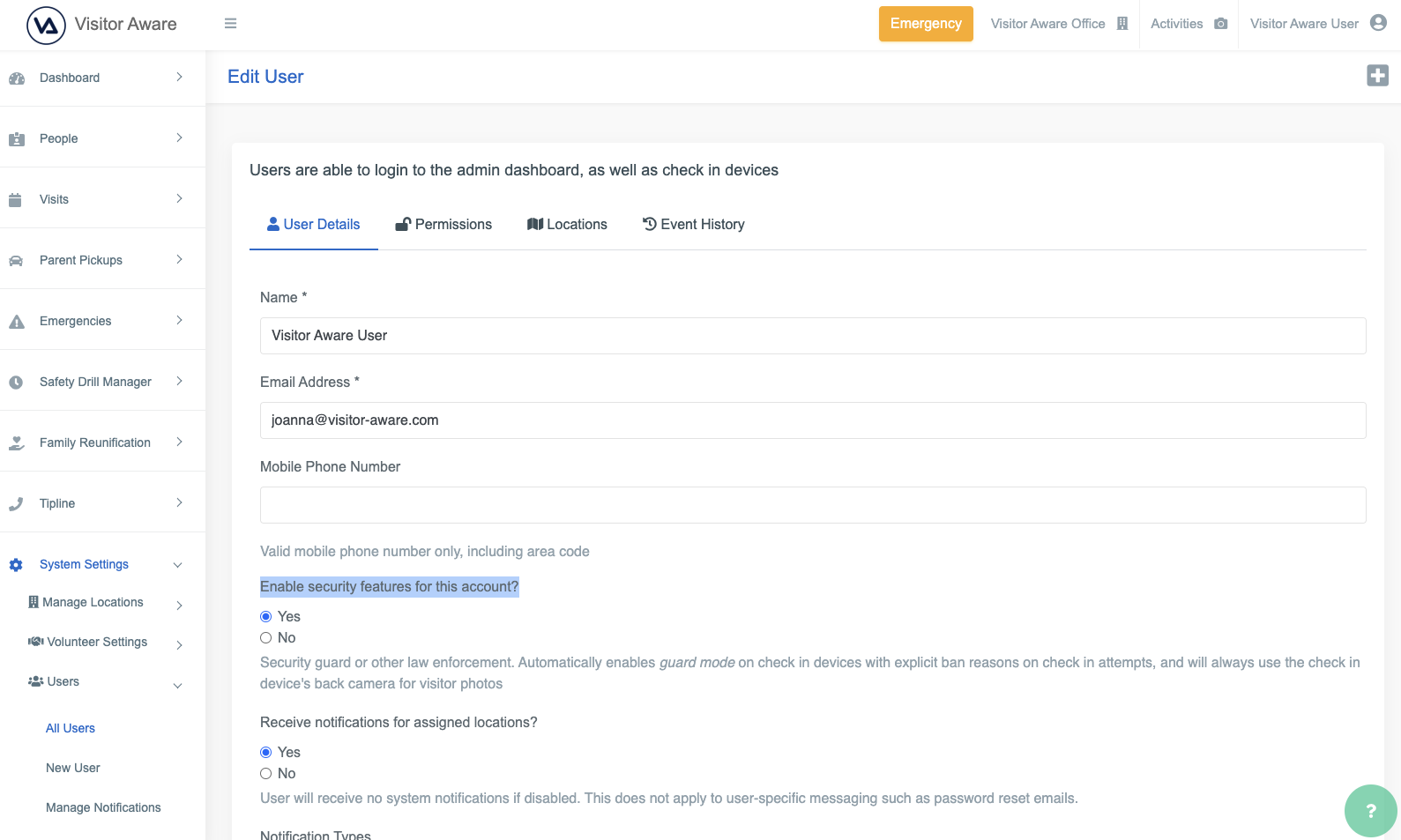Expand the Family Reunification chevron
This screenshot has height=840, width=1401.
(179, 442)
